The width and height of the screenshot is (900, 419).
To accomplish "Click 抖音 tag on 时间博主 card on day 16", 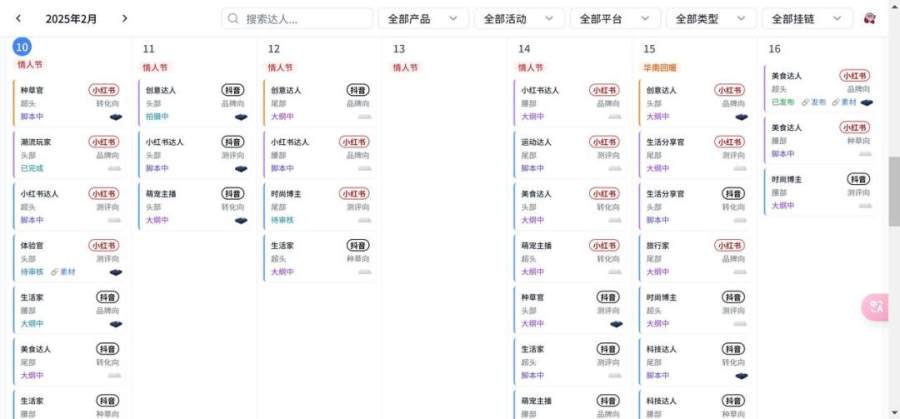I will pyautogui.click(x=858, y=179).
